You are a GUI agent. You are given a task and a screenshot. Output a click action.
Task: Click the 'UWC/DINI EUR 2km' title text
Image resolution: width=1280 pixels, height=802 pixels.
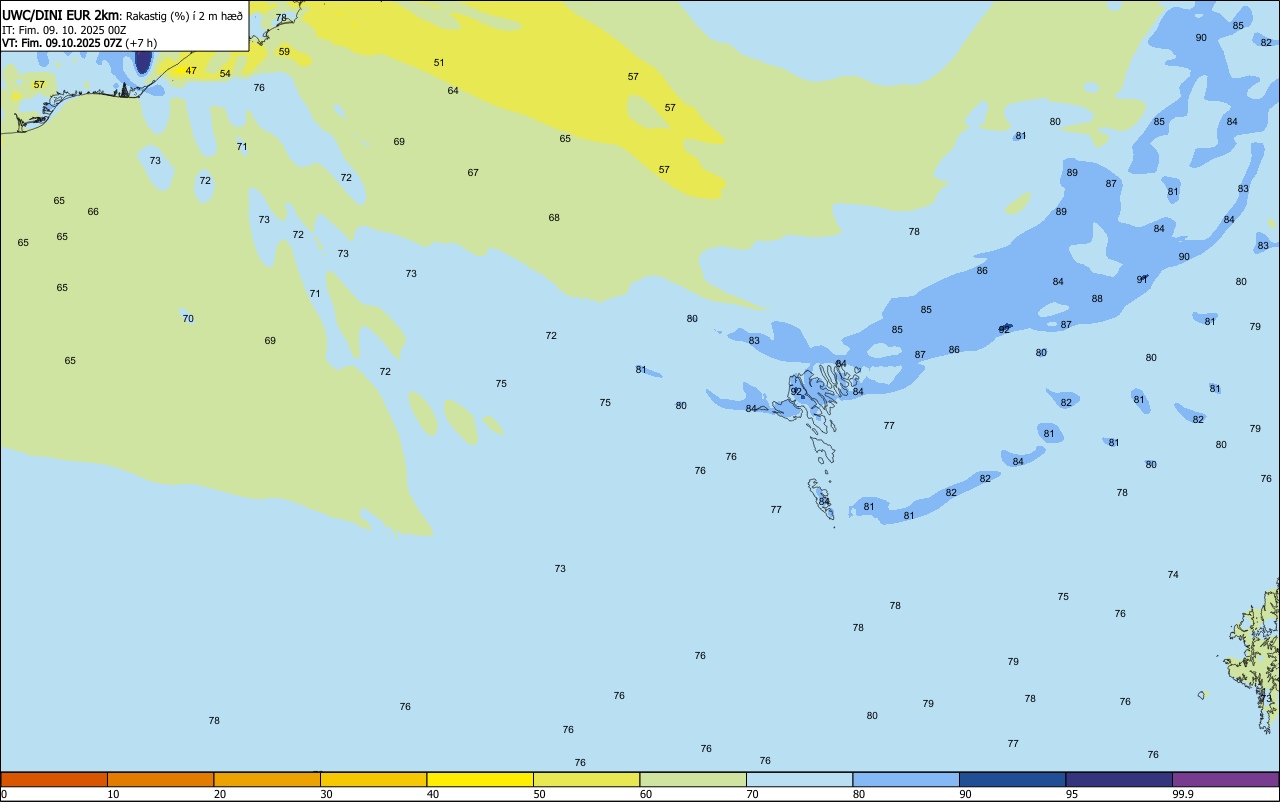click(60, 15)
